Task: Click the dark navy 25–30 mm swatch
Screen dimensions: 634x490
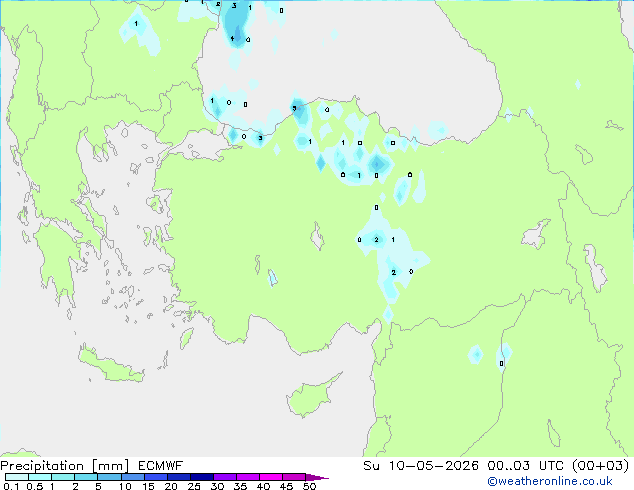Action: click(x=202, y=477)
